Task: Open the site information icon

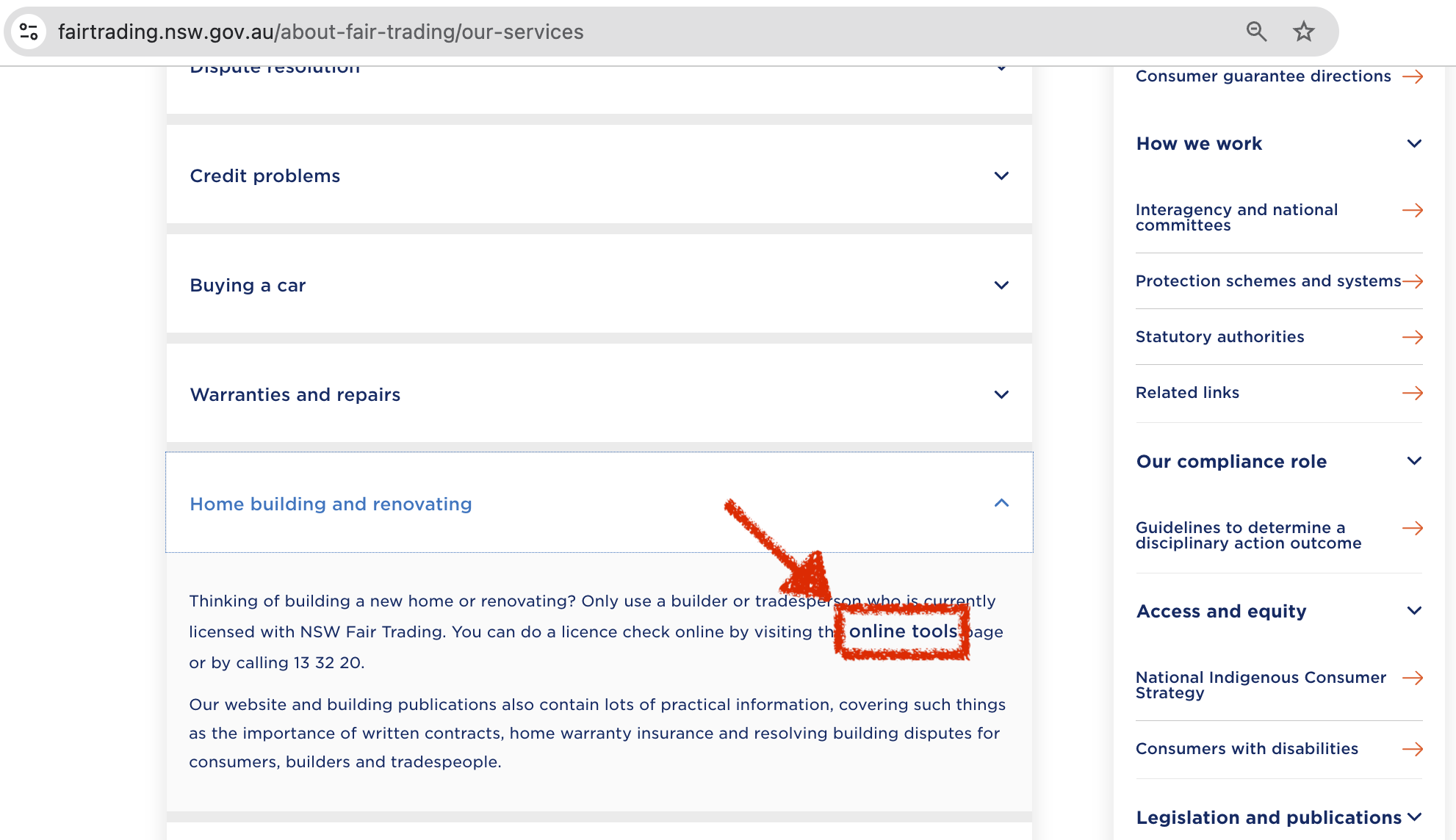Action: 29,32
